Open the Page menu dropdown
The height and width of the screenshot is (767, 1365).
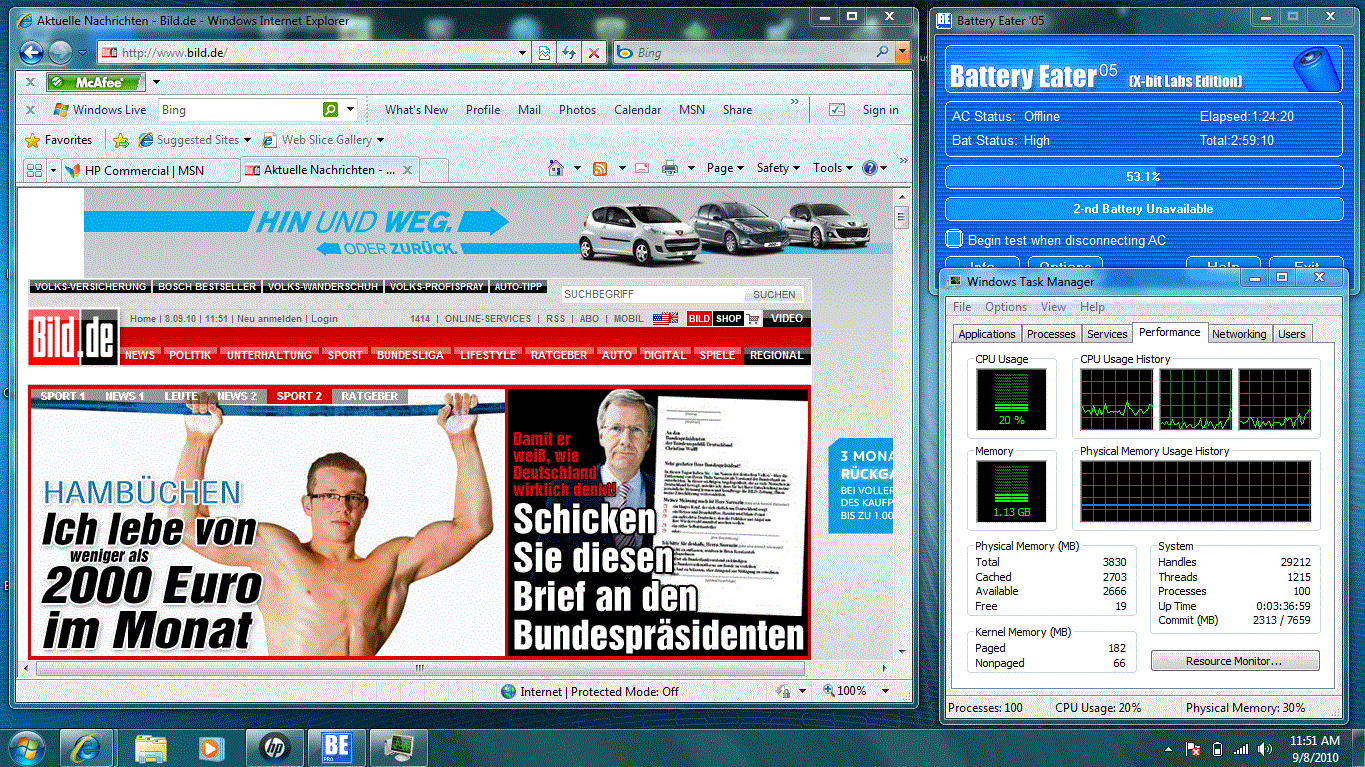(x=725, y=168)
